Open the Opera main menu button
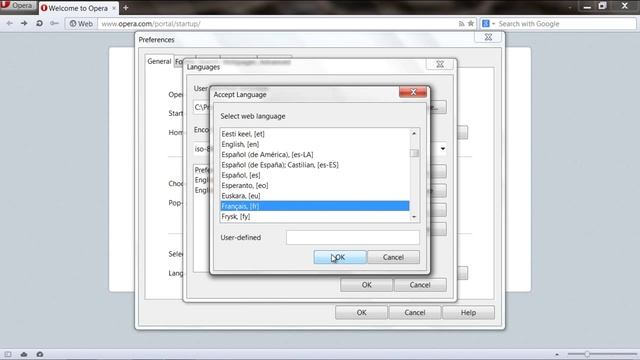 tap(17, 6)
